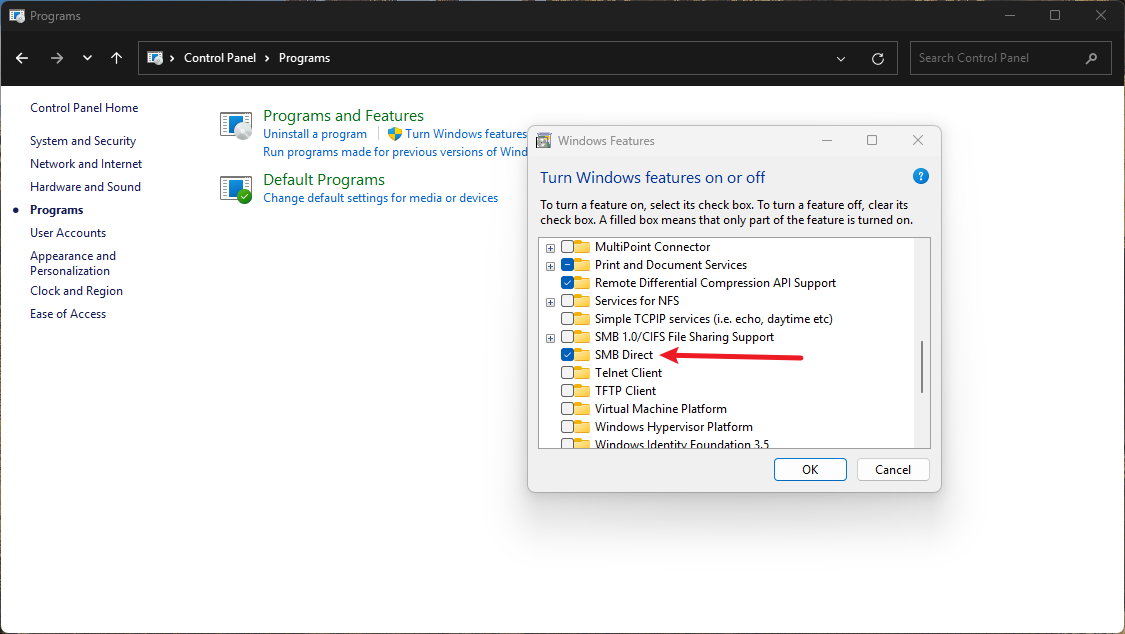The image size is (1125, 634).
Task: Open Hardware and Sound category
Action: coord(85,187)
